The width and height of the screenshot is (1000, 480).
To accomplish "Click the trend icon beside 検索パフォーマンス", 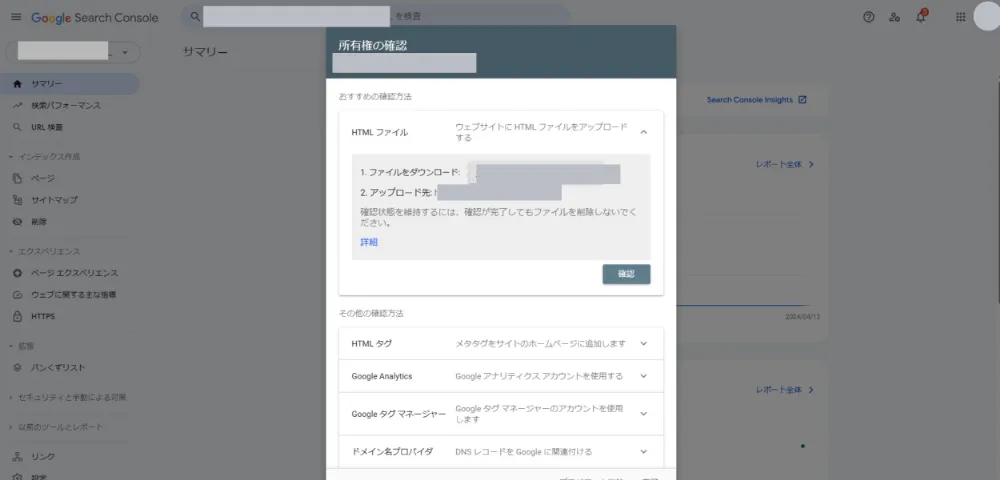I will 18,106.
